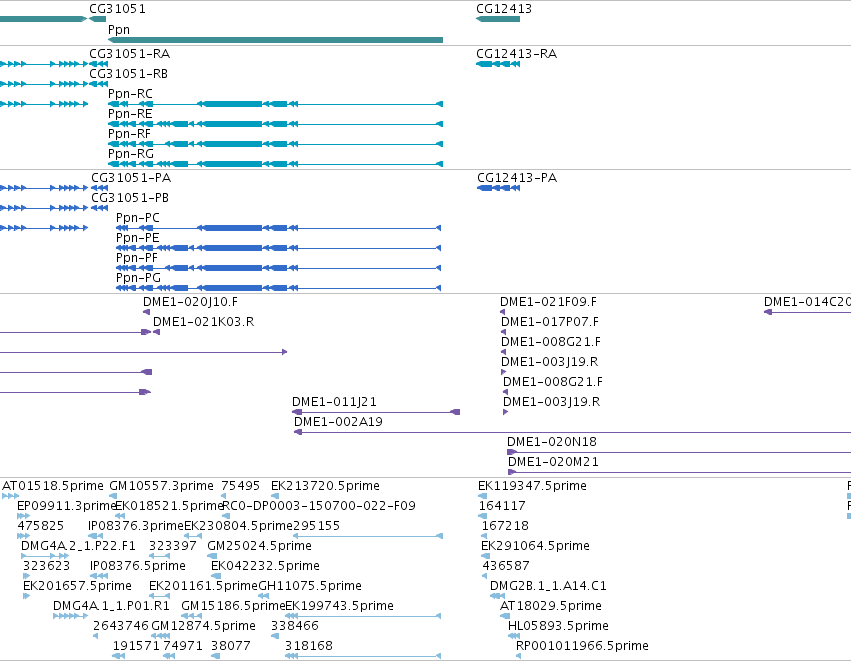Click the GM10557.3prime EST label
Image resolution: width=851 pixels, height=661 pixels.
(161, 486)
